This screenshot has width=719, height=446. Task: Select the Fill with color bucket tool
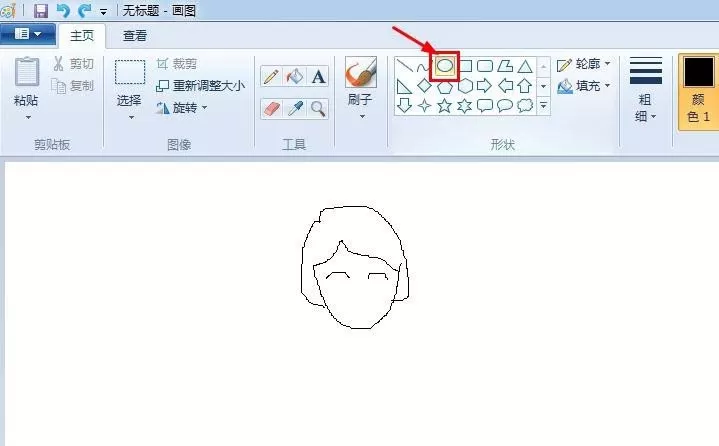point(294,76)
